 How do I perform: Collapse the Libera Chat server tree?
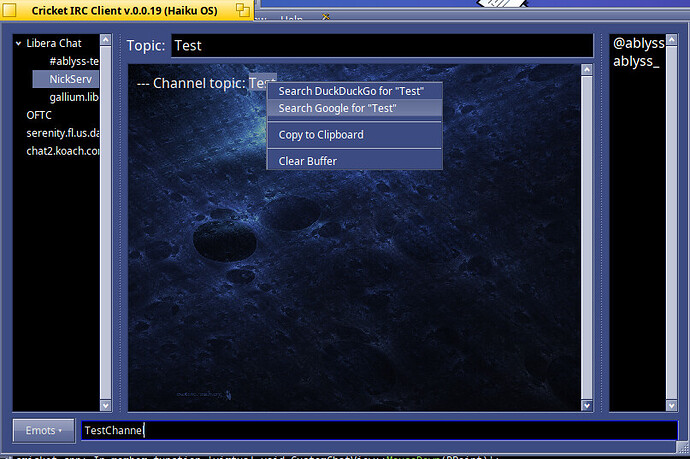coord(18,44)
